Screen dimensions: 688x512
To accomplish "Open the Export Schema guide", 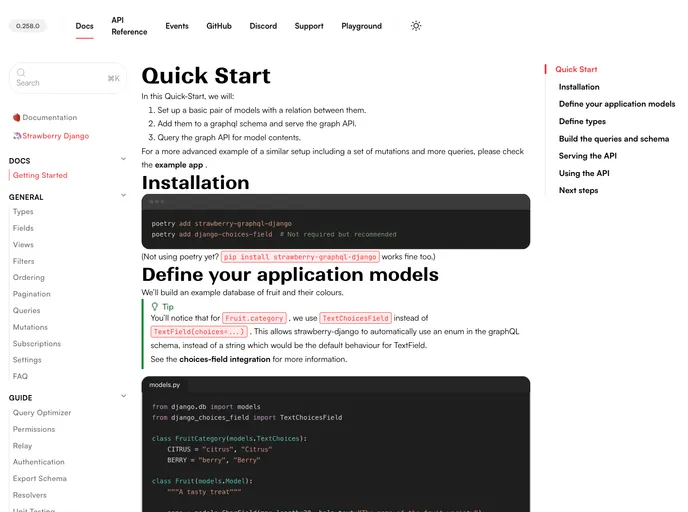I will pos(39,479).
